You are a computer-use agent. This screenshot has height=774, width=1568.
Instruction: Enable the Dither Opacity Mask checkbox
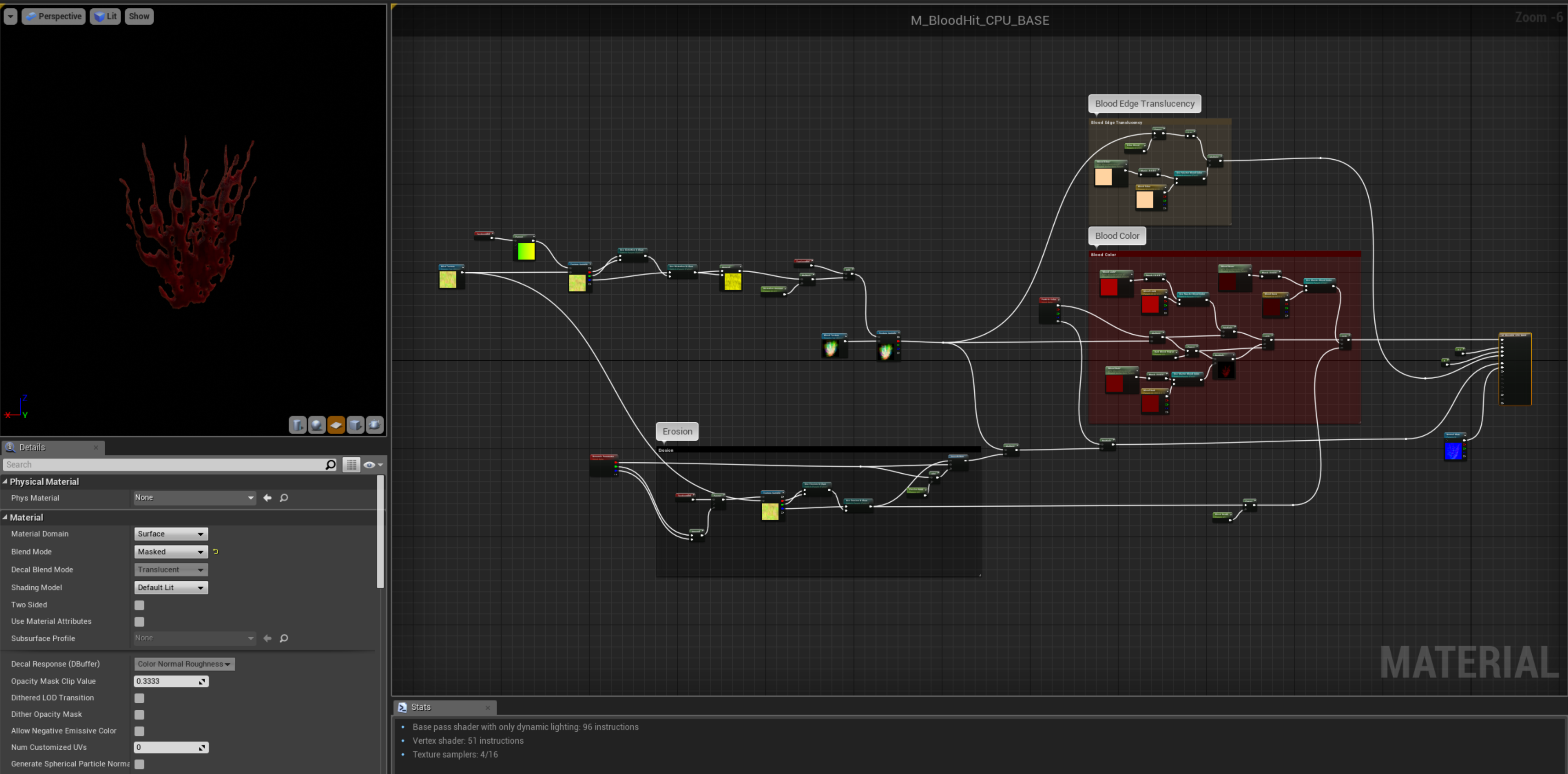click(140, 714)
